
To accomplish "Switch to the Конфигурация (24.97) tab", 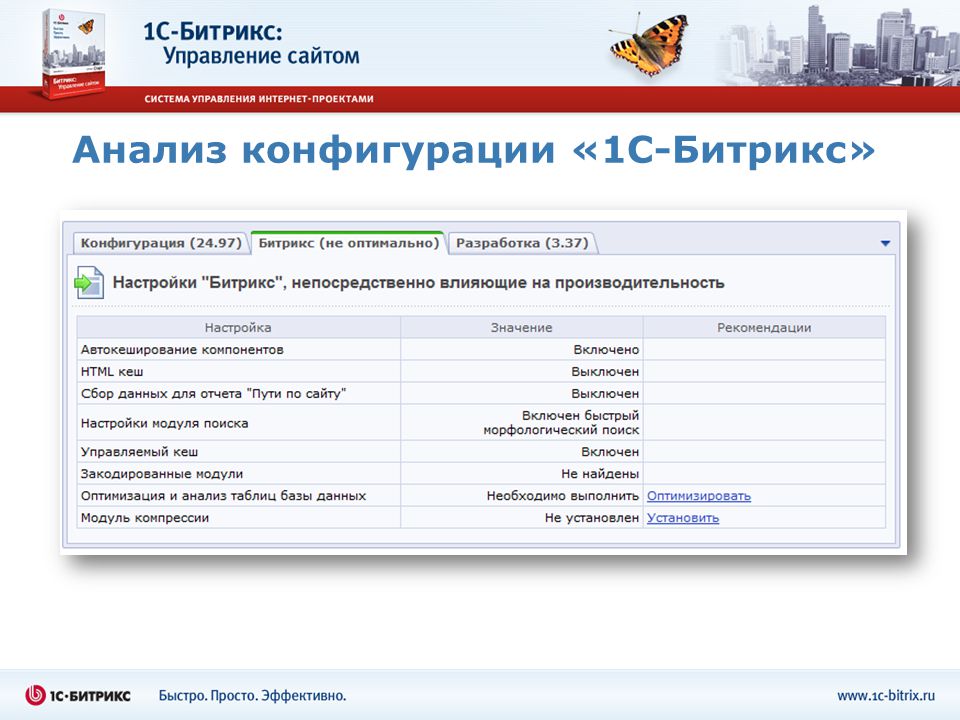I will coord(161,243).
